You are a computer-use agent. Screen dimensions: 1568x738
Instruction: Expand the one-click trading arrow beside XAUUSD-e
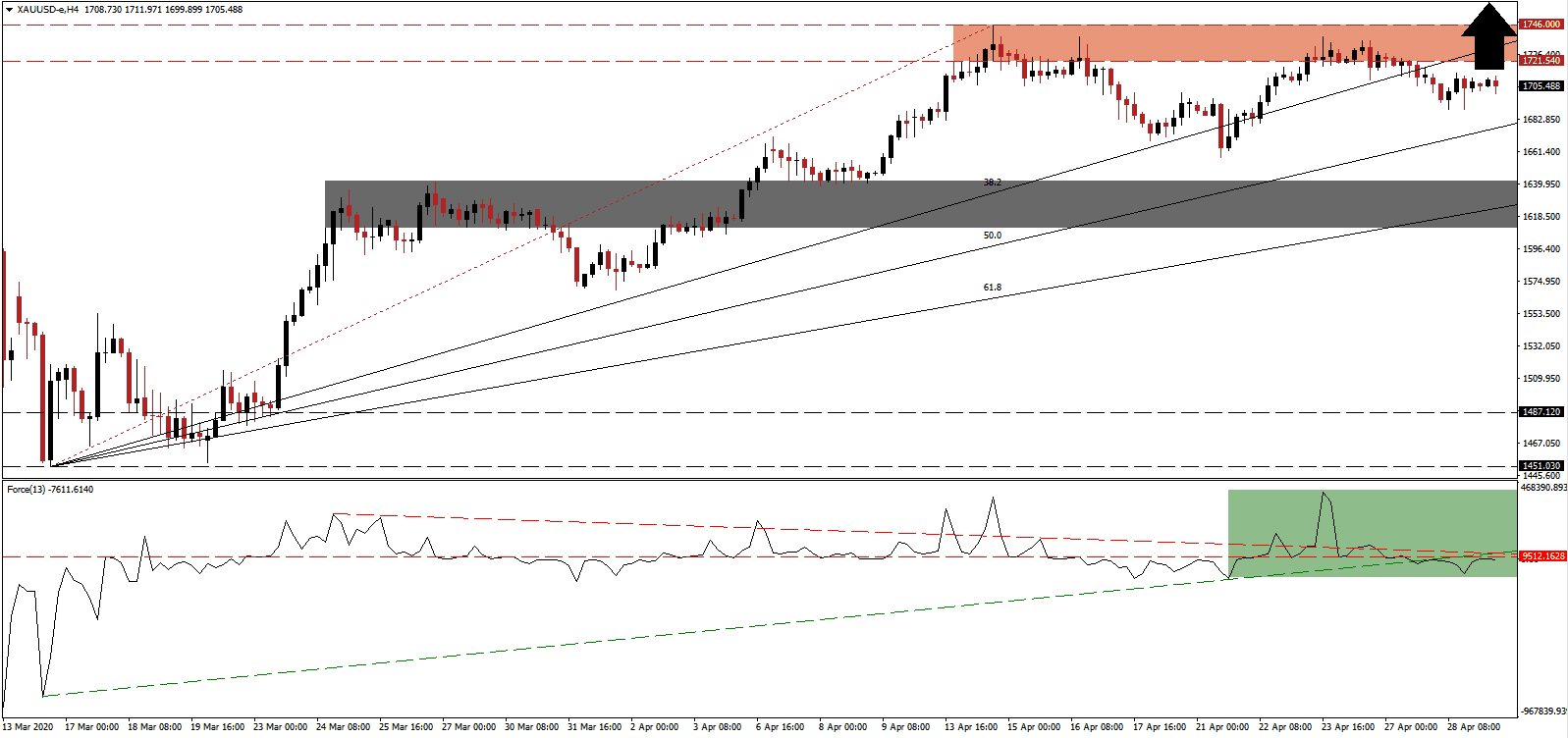click(9, 10)
